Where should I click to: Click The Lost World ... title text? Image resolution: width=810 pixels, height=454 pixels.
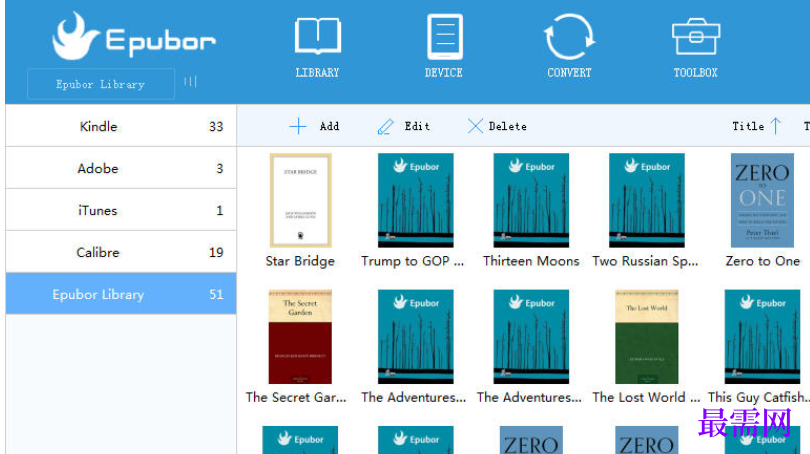(x=646, y=397)
